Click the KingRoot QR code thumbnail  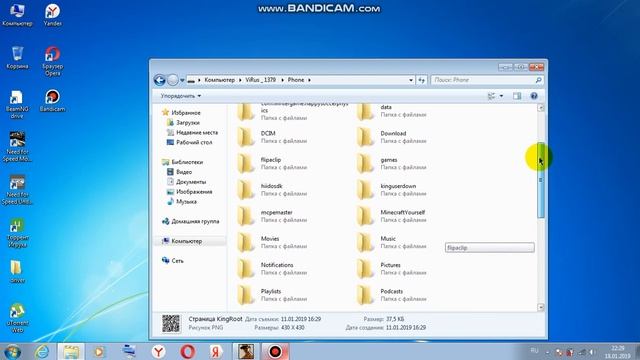(x=171, y=324)
